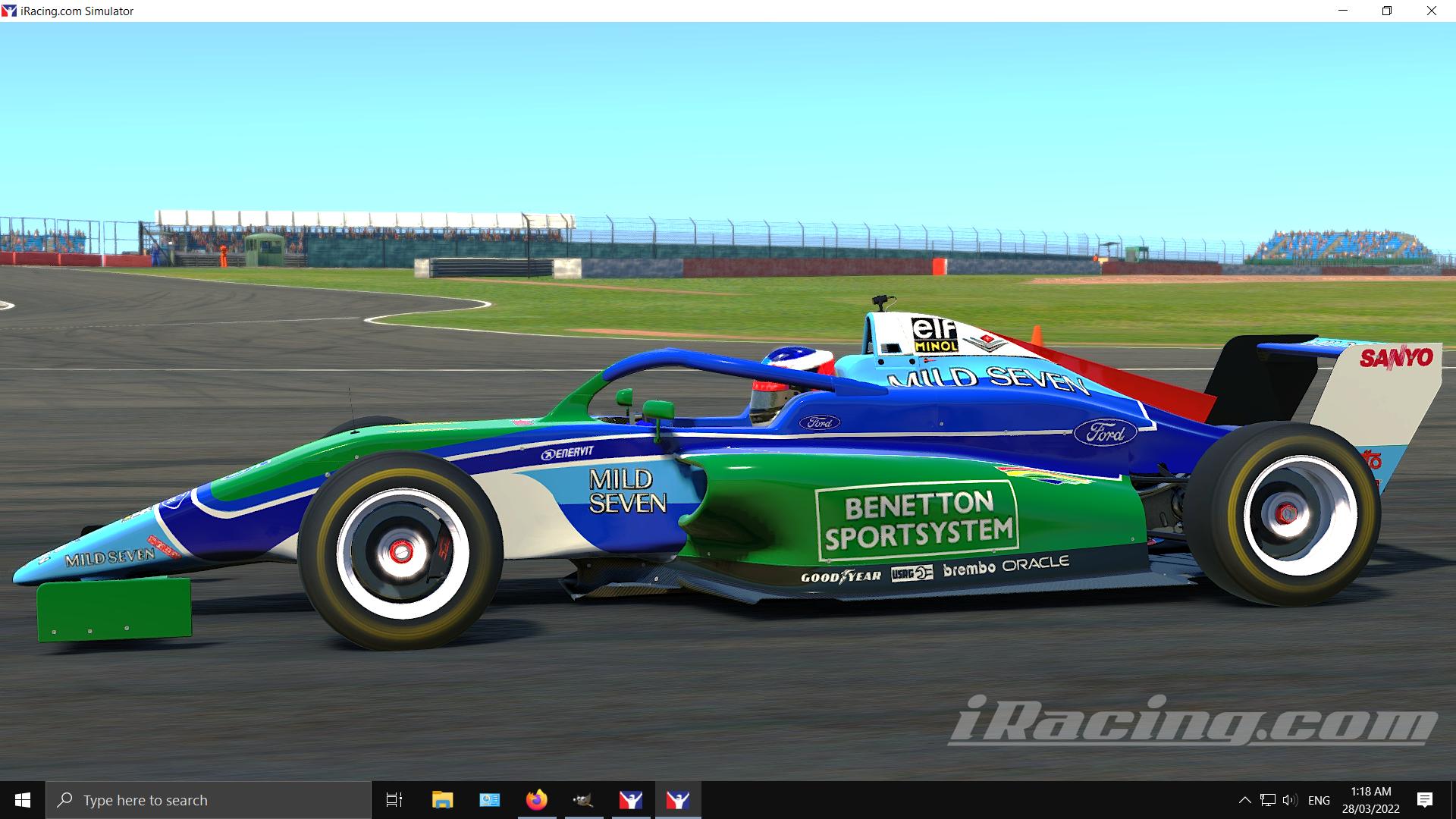This screenshot has height=819, width=1456.
Task: Open network status tray icon
Action: [x=1268, y=800]
